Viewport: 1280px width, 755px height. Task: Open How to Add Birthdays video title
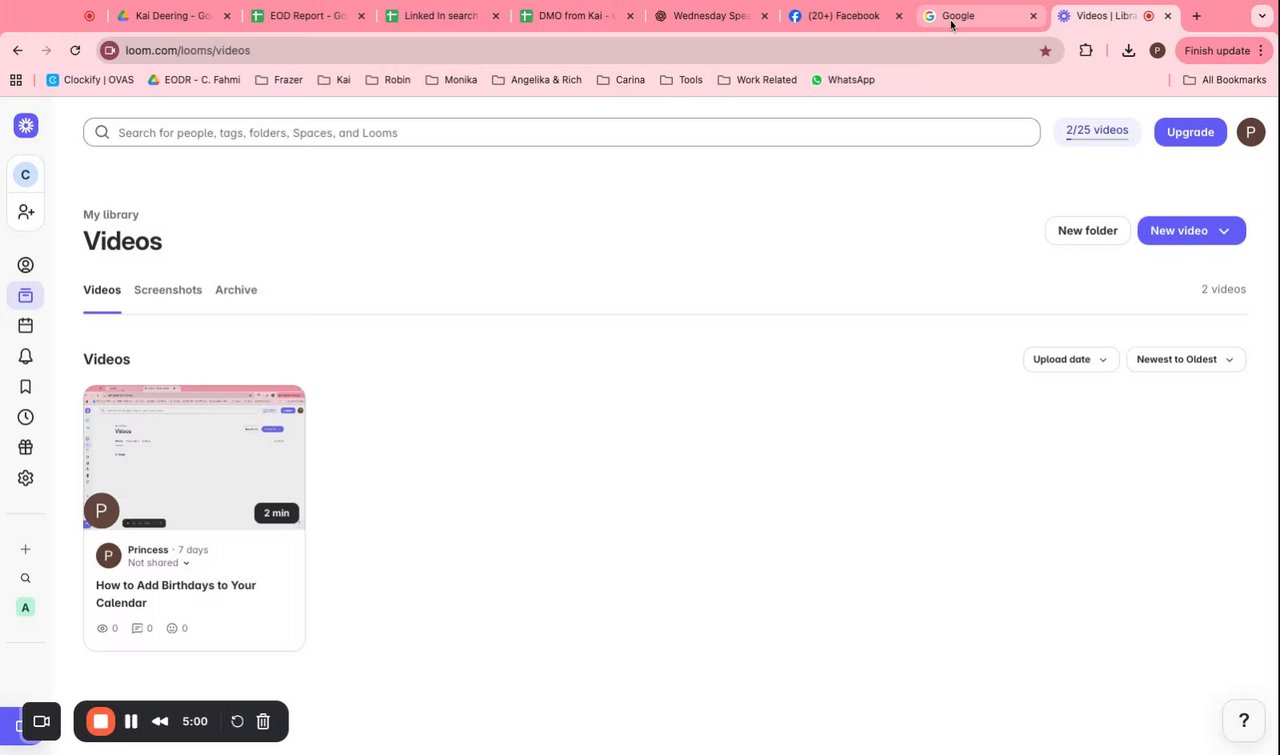pyautogui.click(x=176, y=594)
